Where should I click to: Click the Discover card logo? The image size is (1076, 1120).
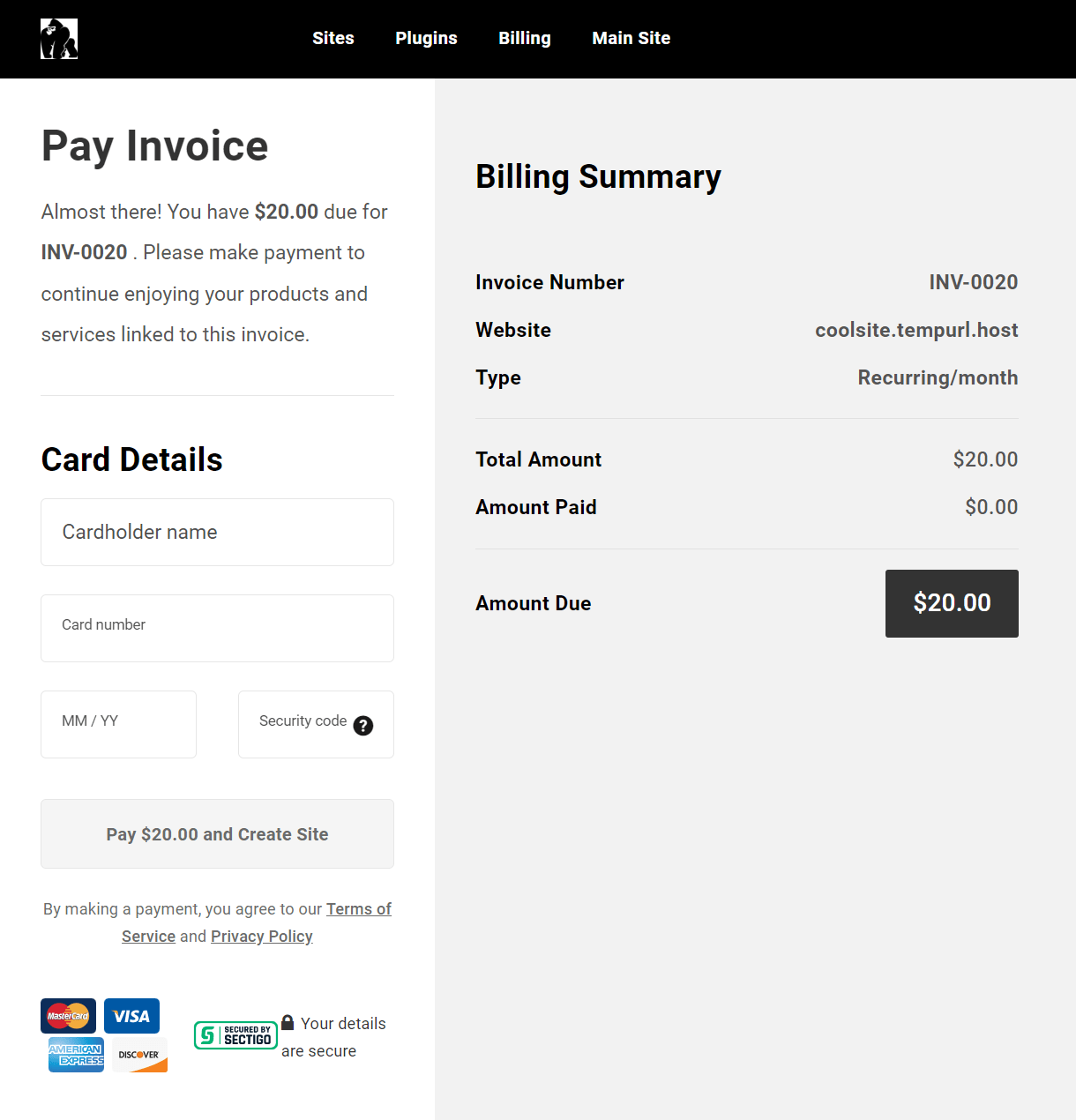pyautogui.click(x=139, y=1055)
